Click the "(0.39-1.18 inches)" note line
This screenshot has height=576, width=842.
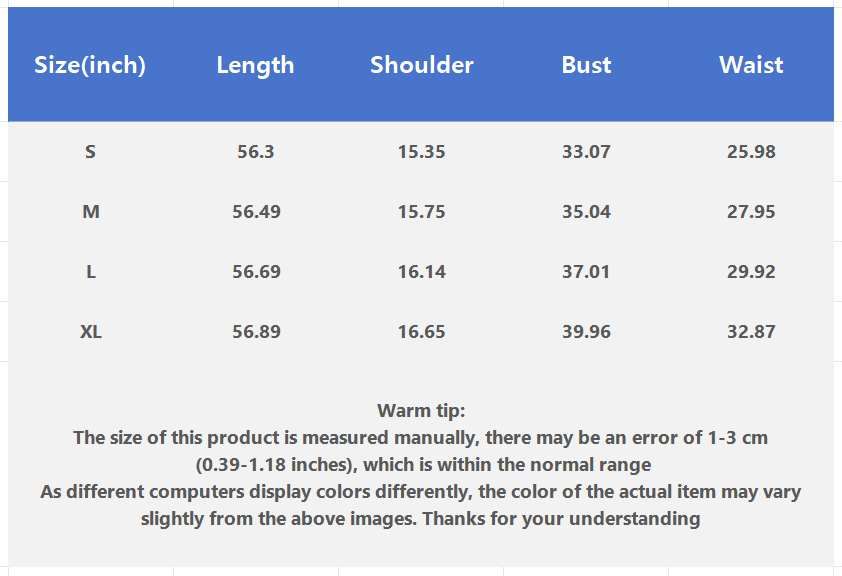422,464
